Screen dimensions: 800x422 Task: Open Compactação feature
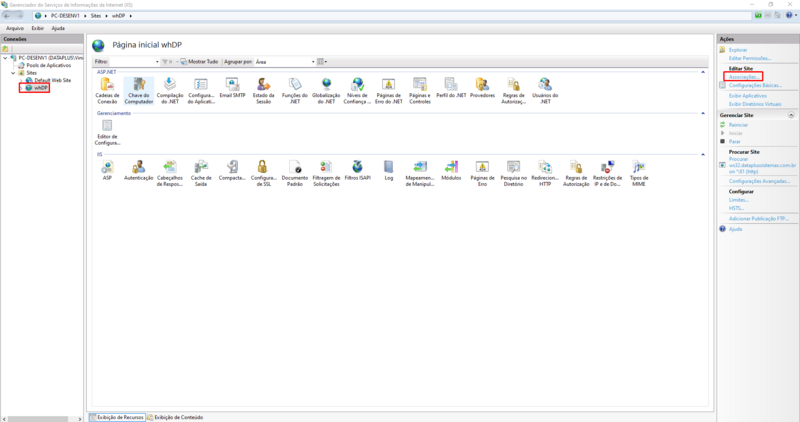pos(232,170)
